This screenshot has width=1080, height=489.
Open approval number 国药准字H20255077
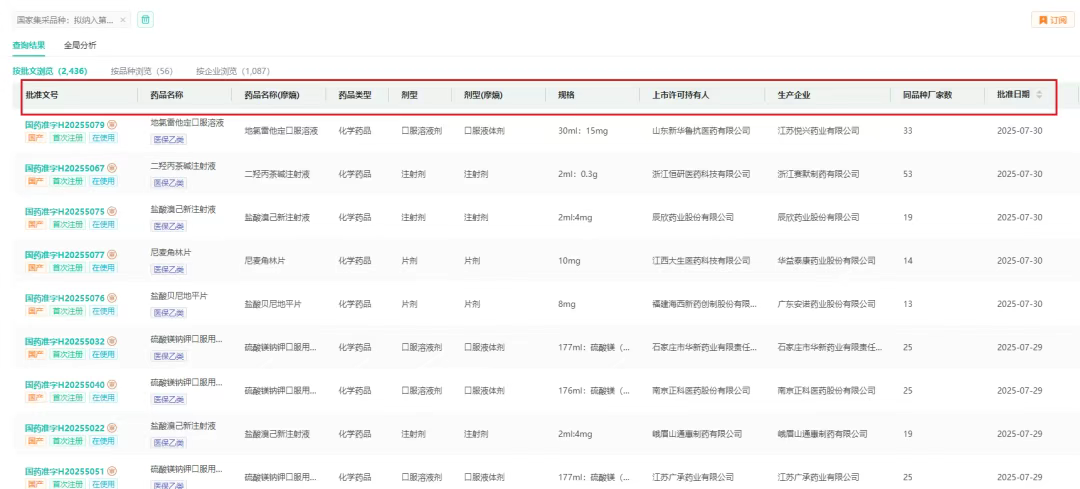click(65, 256)
